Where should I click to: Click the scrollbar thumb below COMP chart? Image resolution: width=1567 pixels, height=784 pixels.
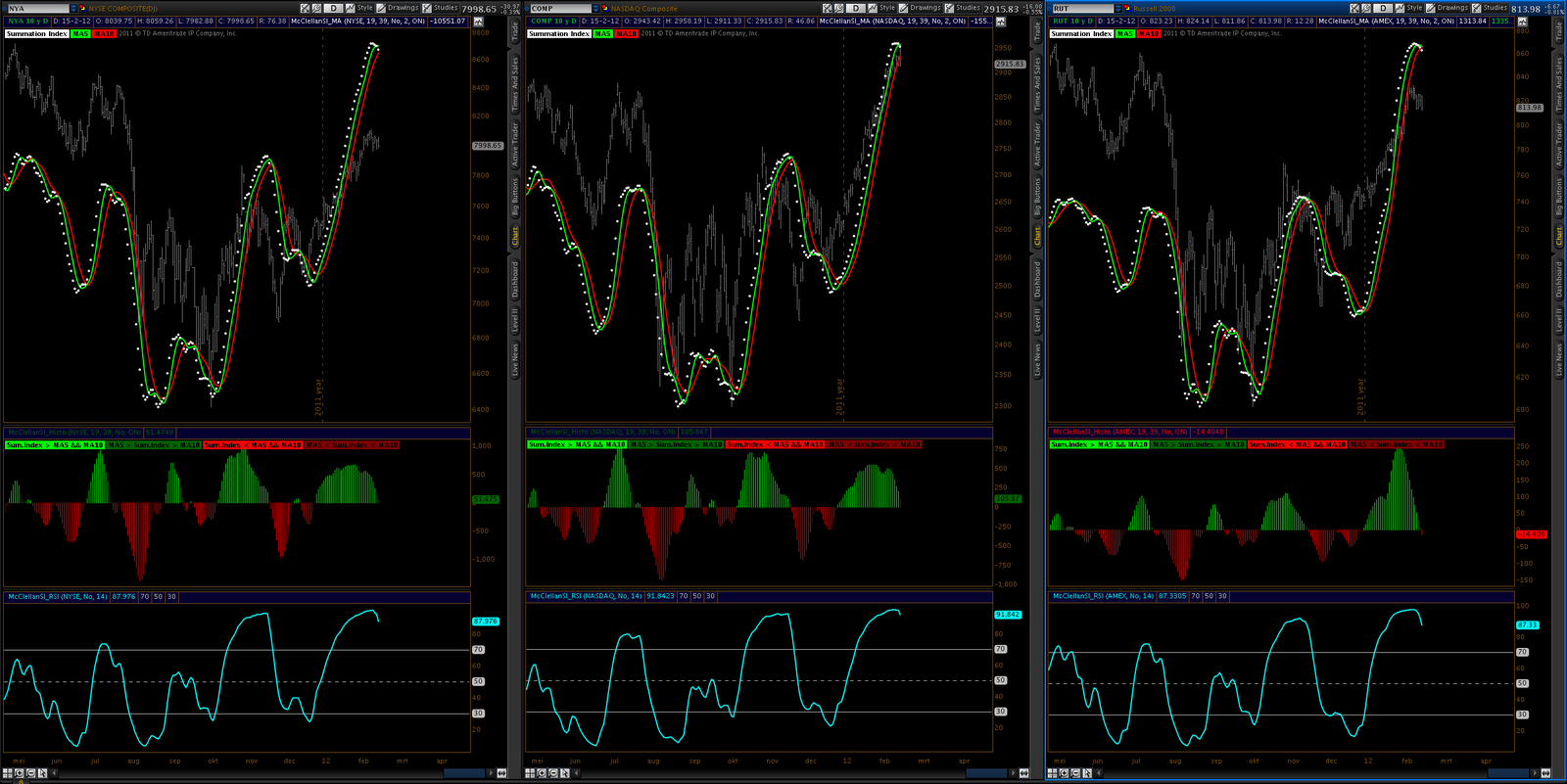pyautogui.click(x=986, y=773)
